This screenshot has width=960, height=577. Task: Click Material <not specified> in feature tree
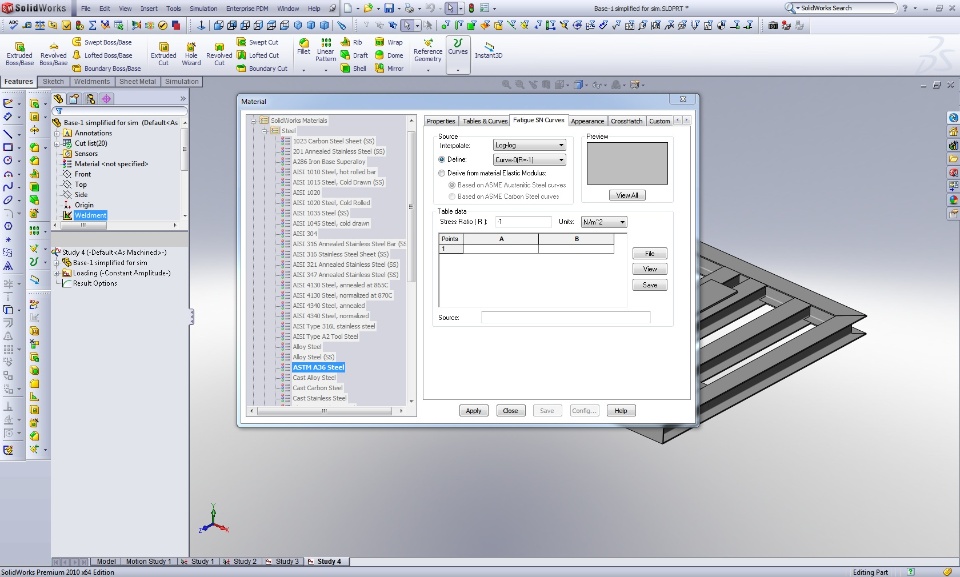111,164
